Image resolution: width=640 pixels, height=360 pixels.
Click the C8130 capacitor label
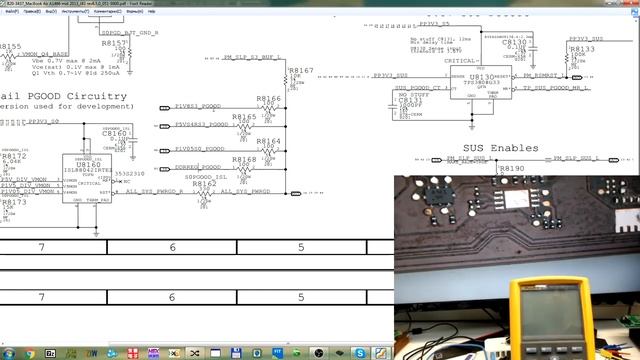pos(514,42)
